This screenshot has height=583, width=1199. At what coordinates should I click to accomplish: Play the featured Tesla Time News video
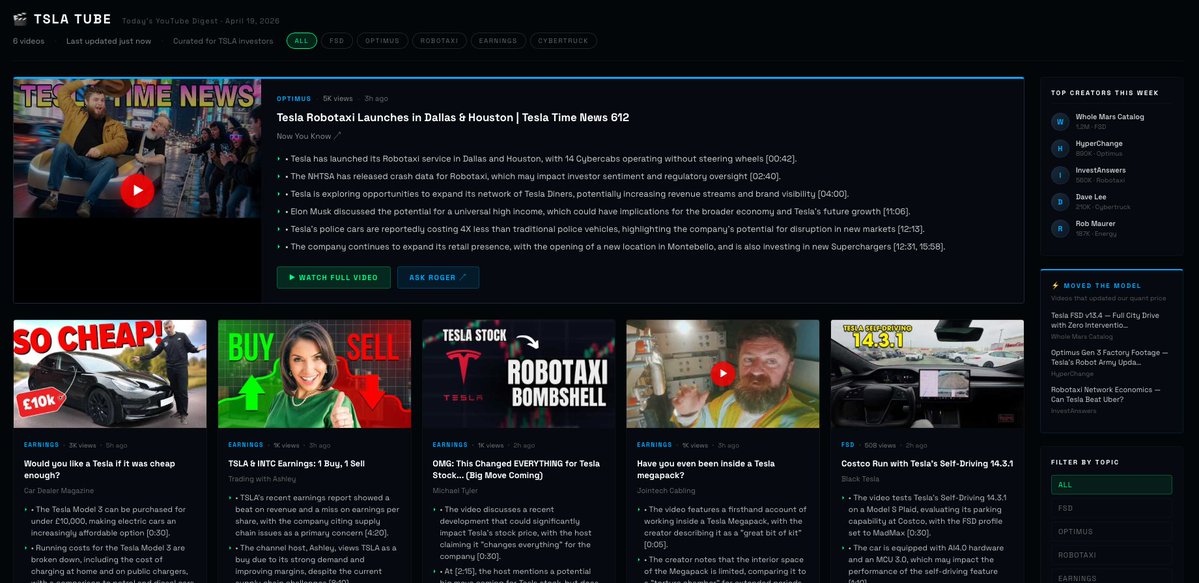click(137, 191)
